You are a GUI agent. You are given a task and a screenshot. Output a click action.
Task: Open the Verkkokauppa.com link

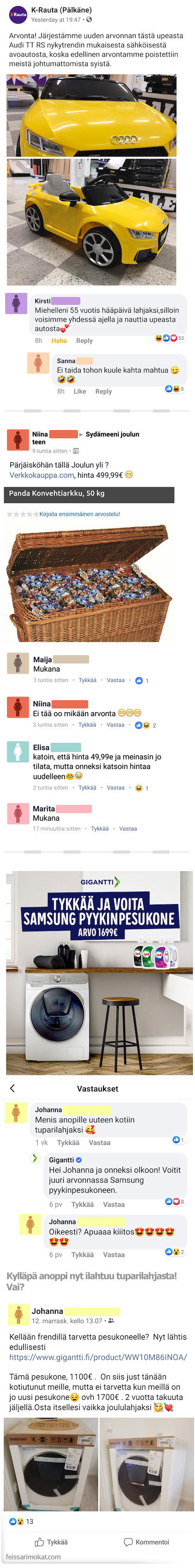tap(42, 475)
